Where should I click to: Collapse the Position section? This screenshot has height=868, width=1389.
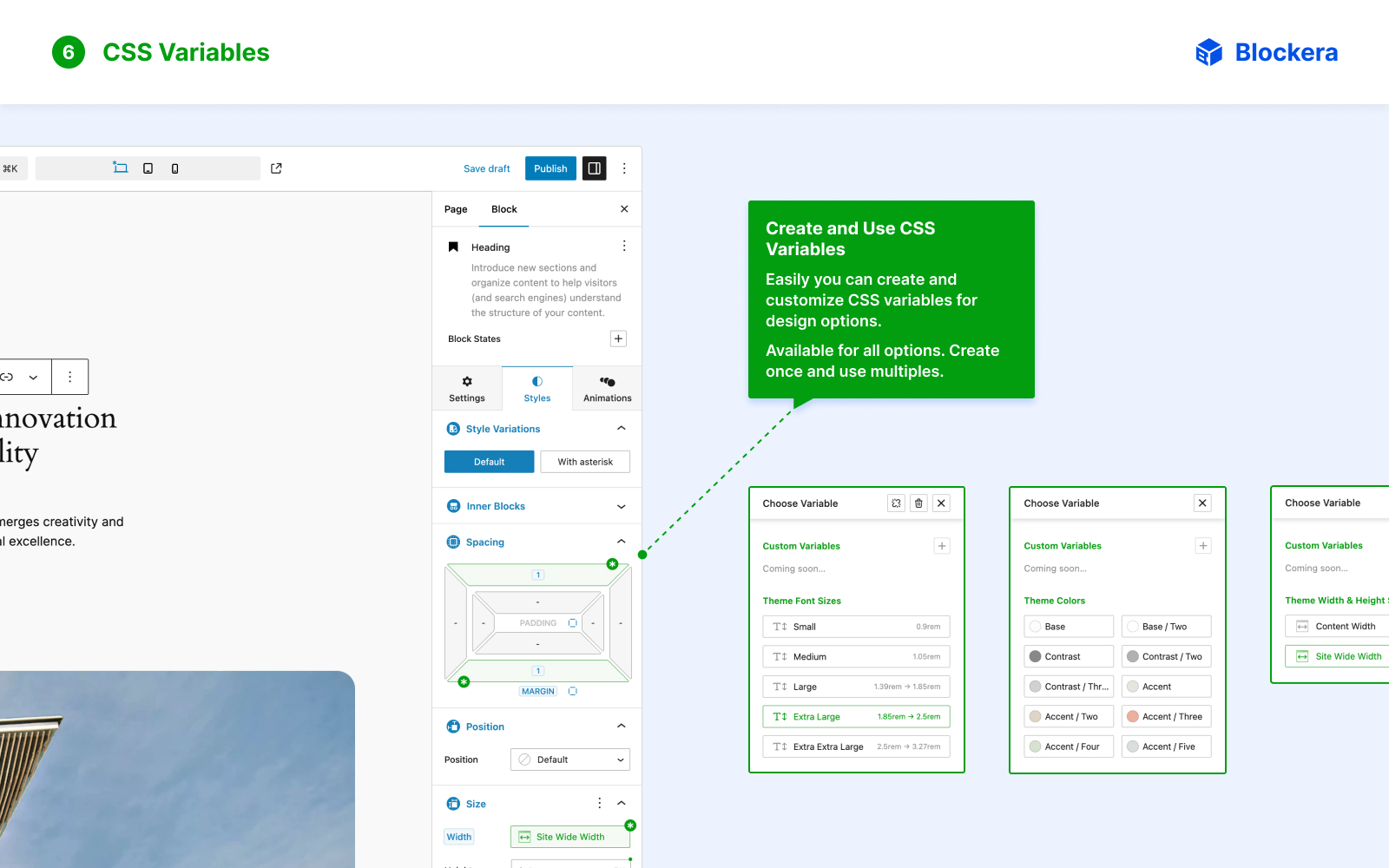tap(621, 727)
